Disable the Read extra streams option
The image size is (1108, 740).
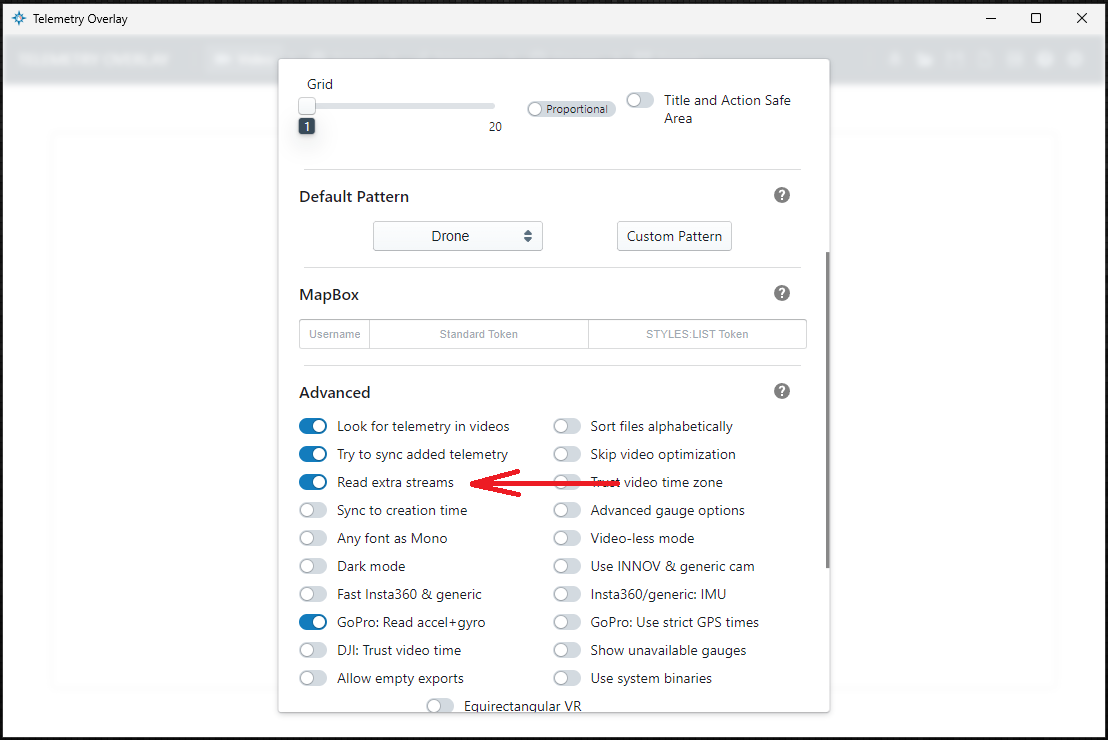pos(313,482)
